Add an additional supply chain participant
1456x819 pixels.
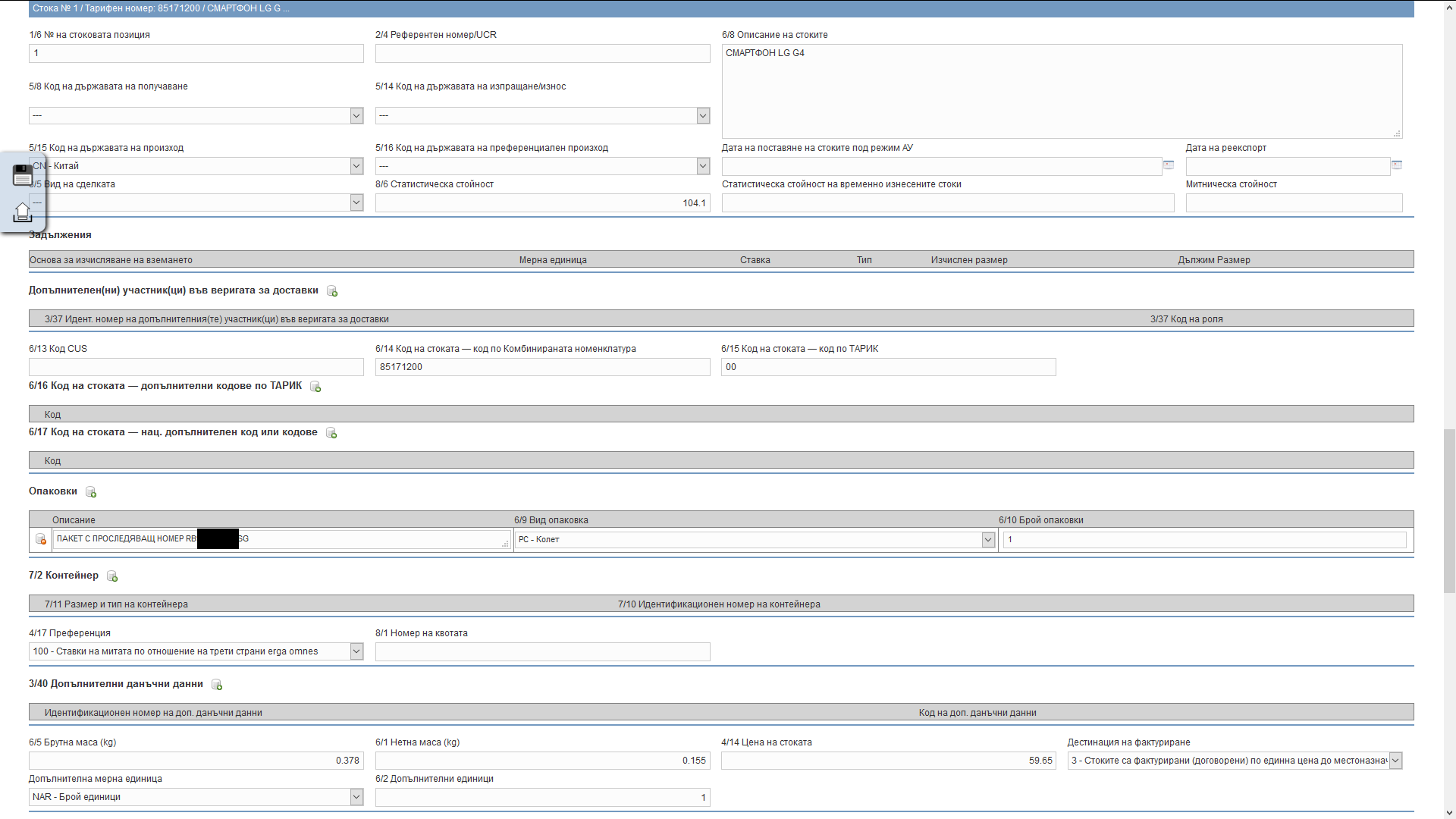(x=332, y=291)
